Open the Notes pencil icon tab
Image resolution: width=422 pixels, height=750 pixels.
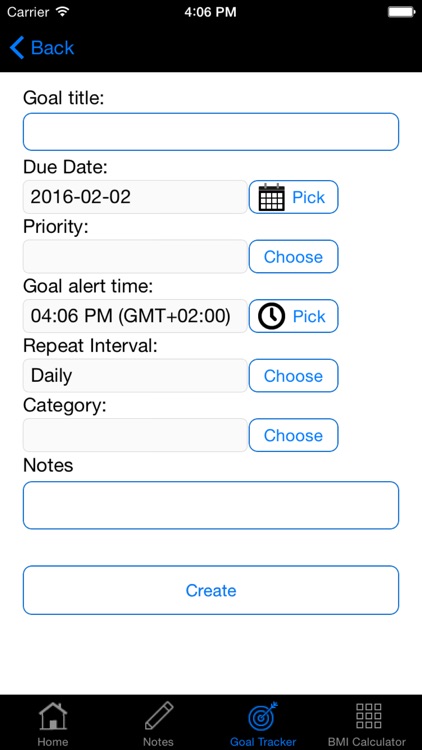point(158,716)
